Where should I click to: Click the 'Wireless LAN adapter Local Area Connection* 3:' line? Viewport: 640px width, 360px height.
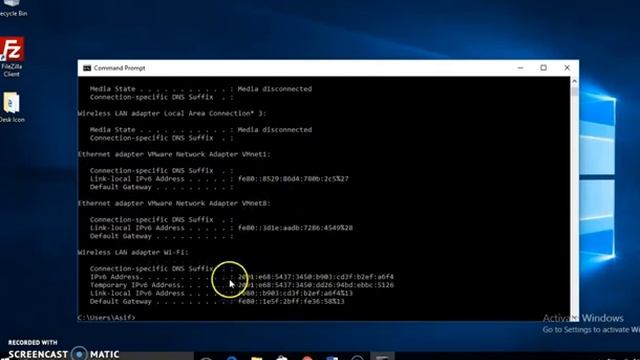point(172,113)
